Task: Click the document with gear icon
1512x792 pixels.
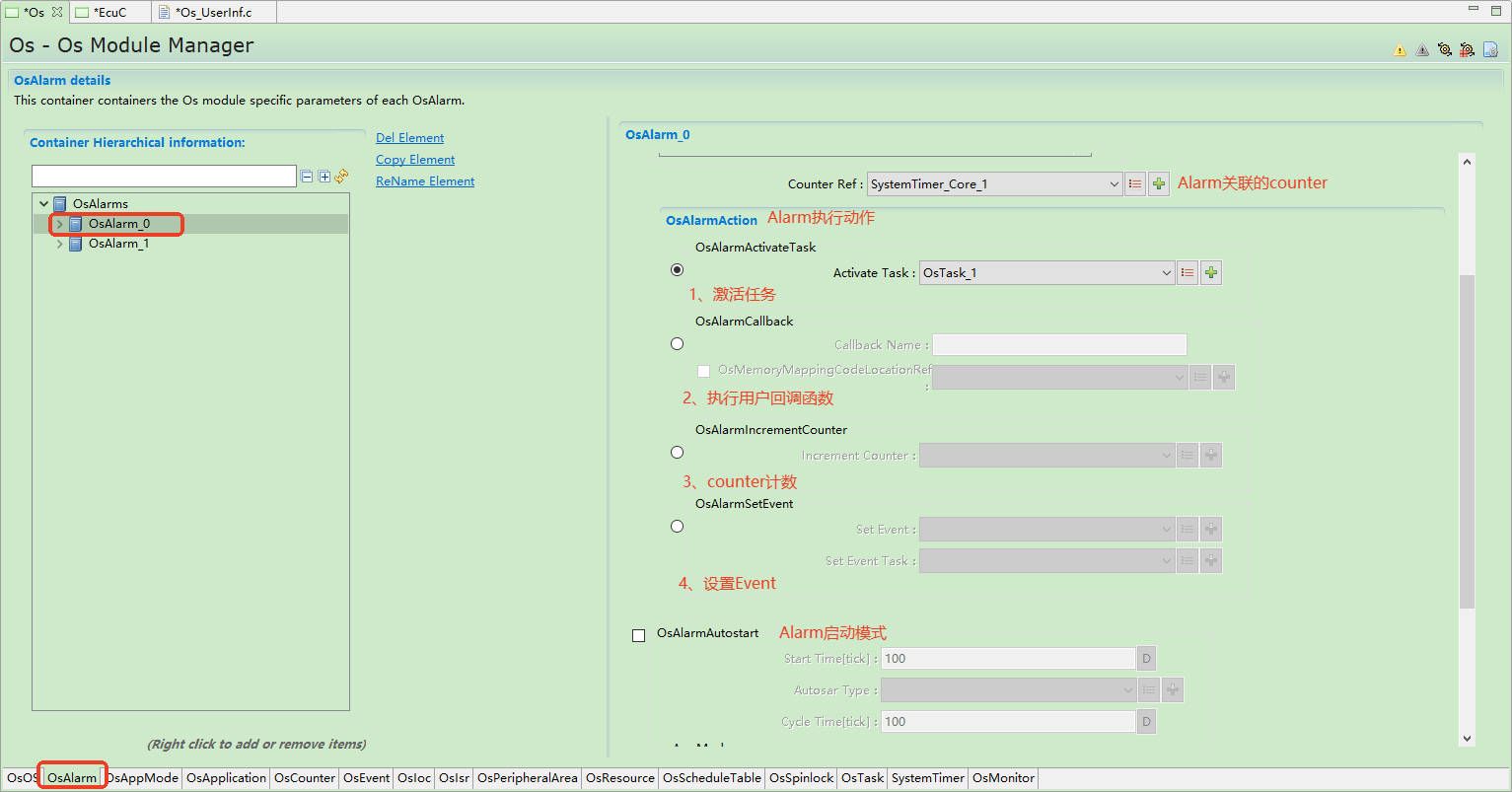Action: click(1490, 49)
